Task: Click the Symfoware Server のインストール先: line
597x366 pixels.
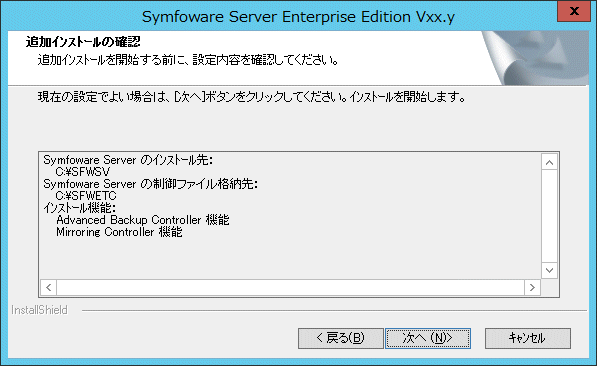Action: tap(128, 160)
